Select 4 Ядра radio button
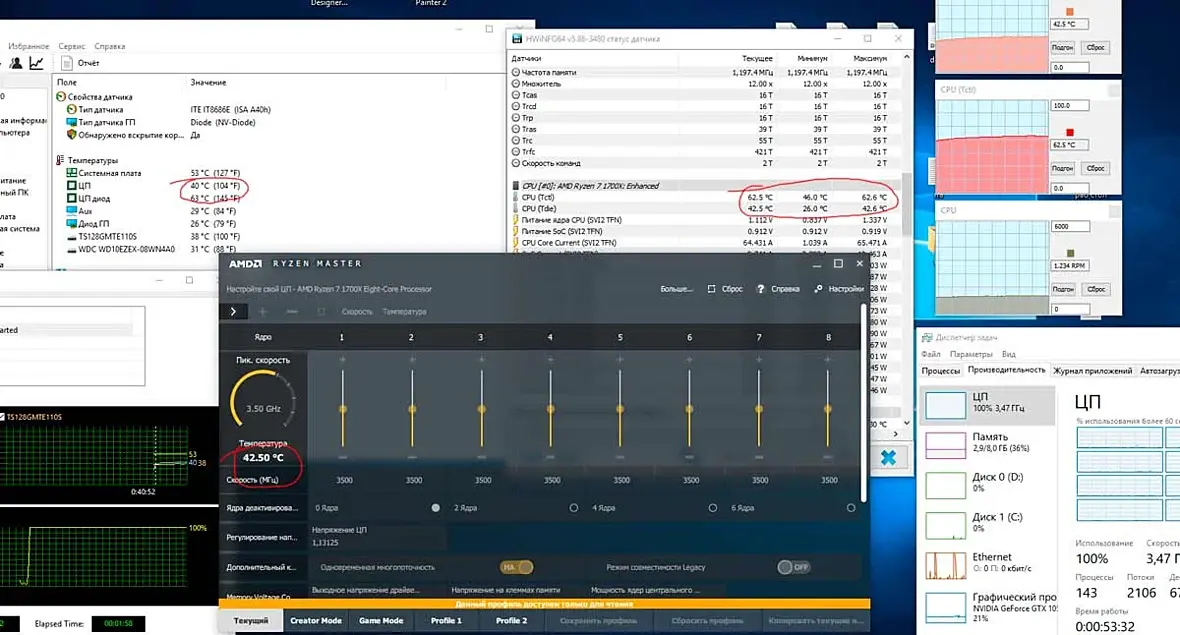 point(713,508)
